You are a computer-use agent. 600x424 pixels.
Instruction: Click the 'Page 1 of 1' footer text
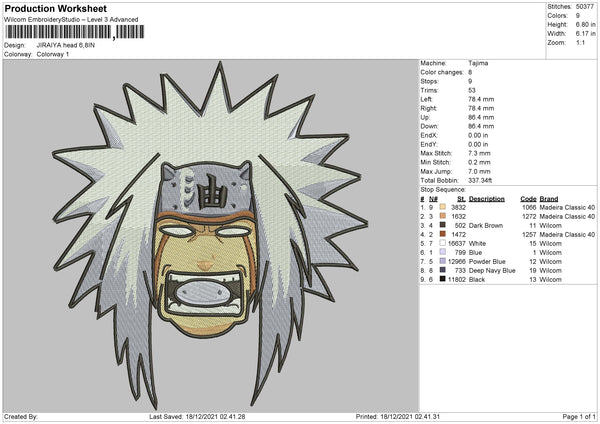[x=579, y=416]
